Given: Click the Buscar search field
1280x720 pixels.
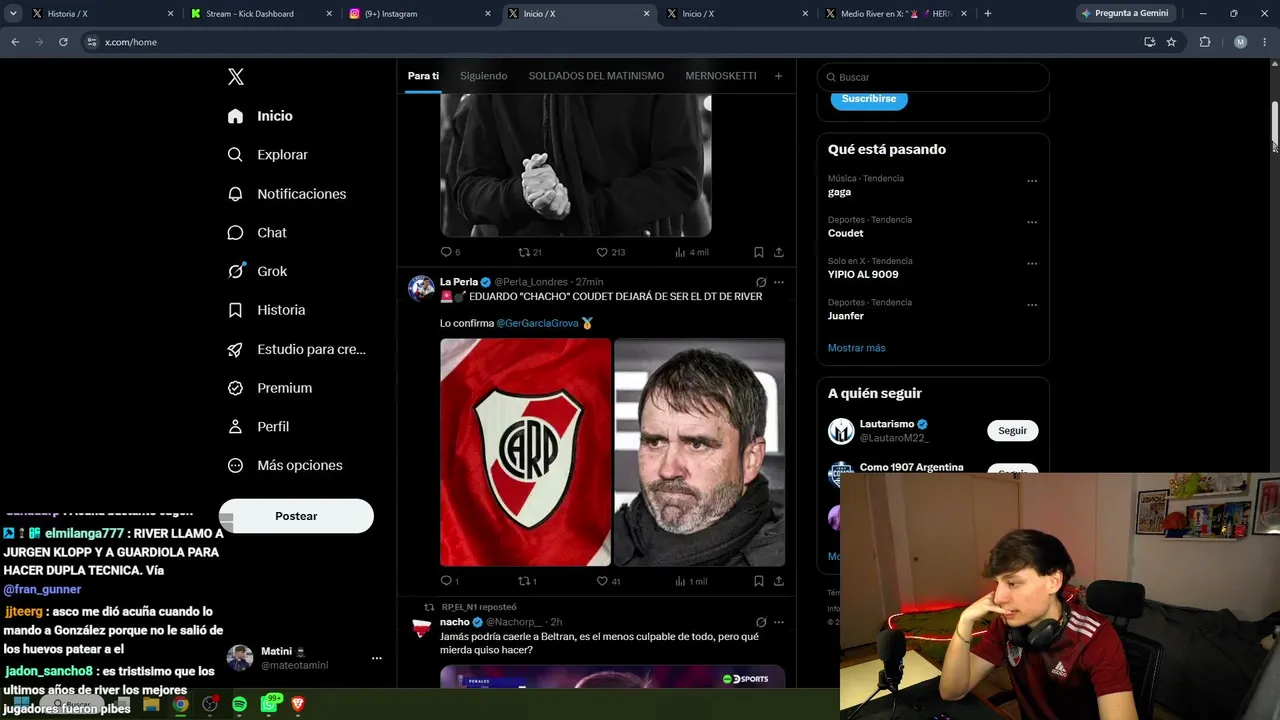Looking at the screenshot, I should pos(933,77).
